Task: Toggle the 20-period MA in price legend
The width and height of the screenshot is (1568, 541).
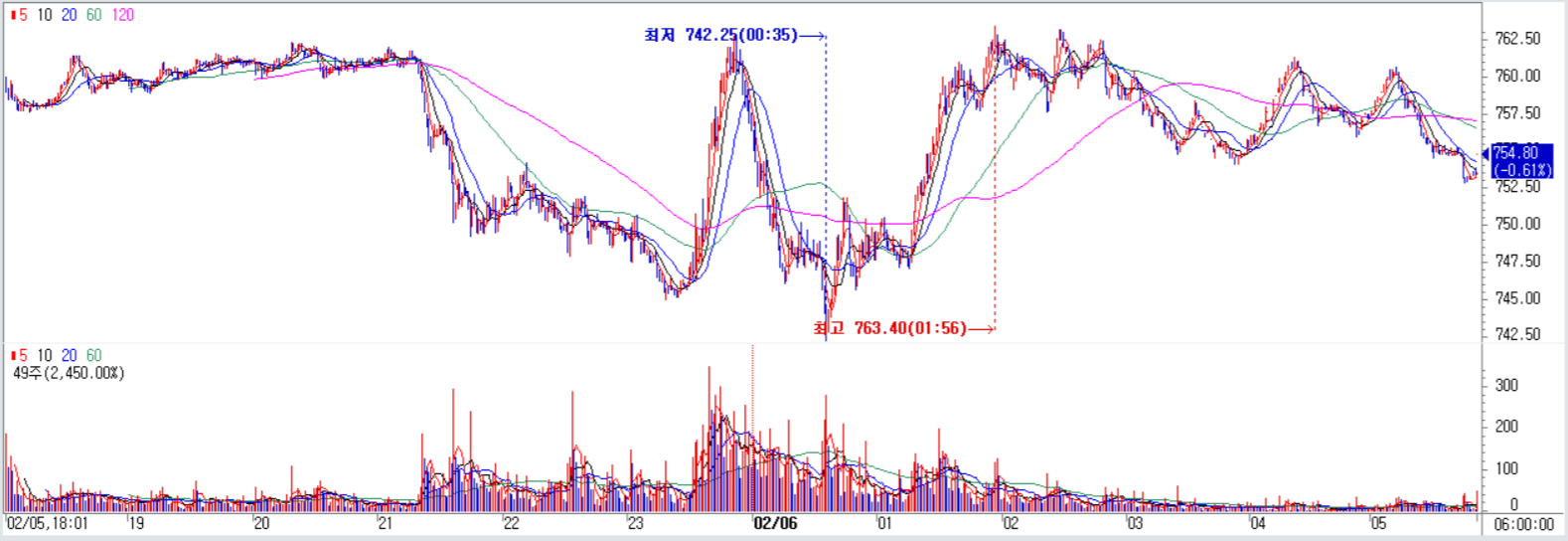Action: click(69, 15)
